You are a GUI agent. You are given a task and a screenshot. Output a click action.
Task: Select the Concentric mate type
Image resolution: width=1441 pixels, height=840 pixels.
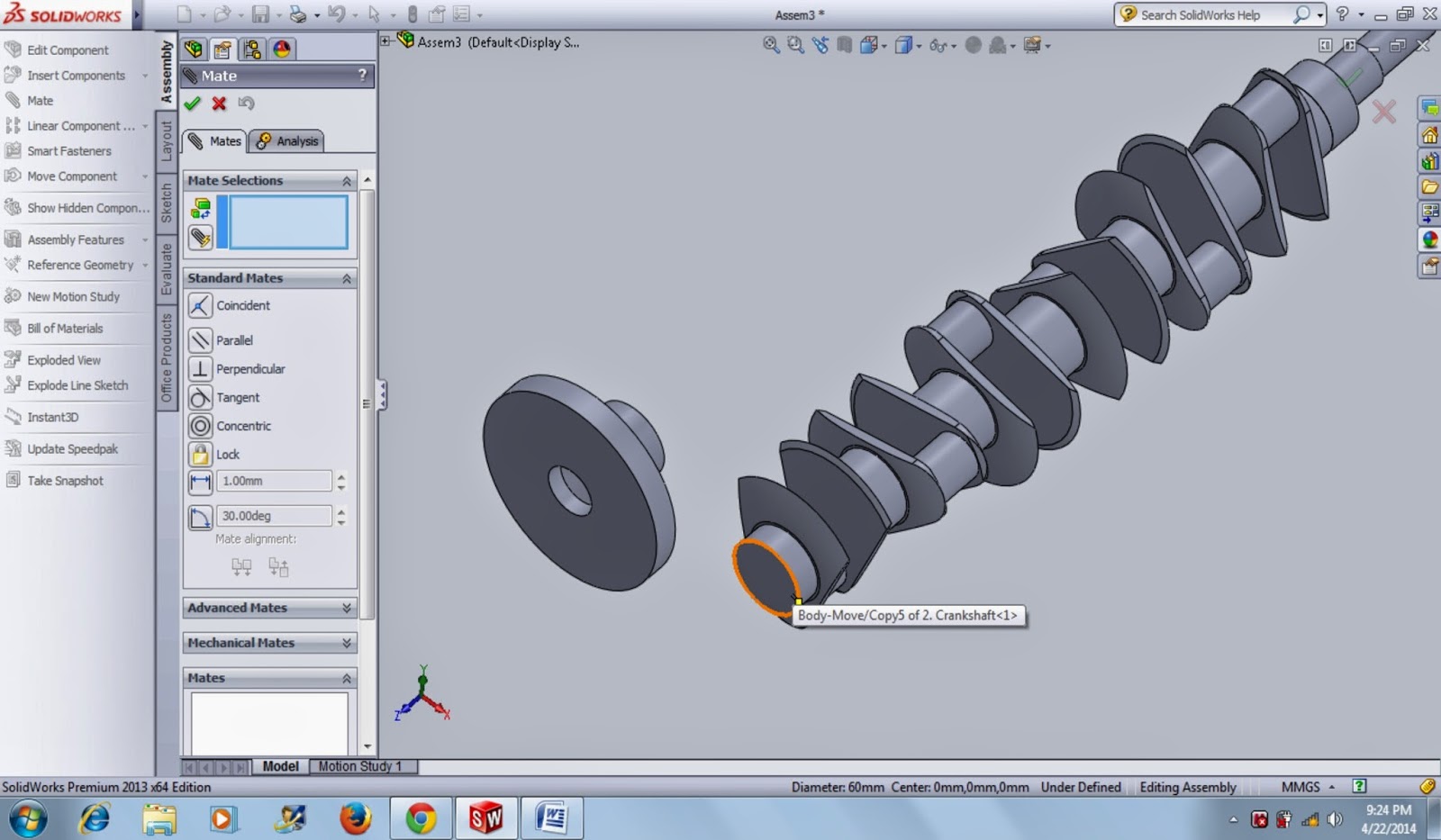tap(242, 426)
